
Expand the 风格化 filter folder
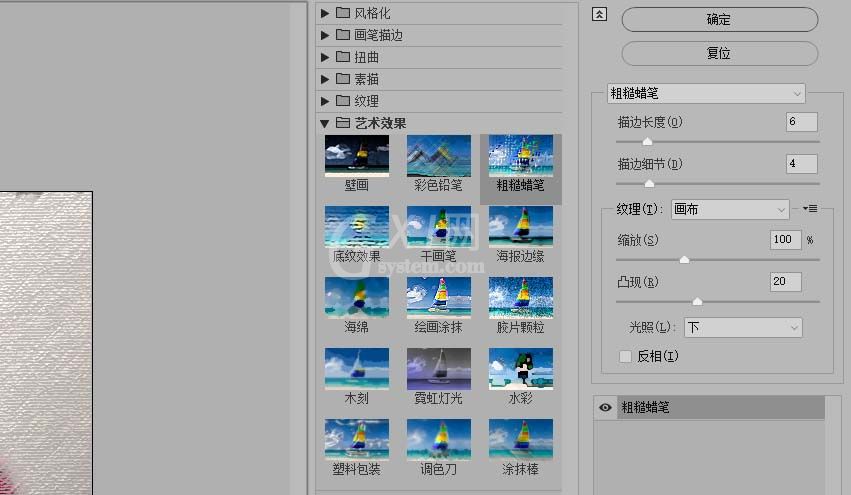coord(325,13)
